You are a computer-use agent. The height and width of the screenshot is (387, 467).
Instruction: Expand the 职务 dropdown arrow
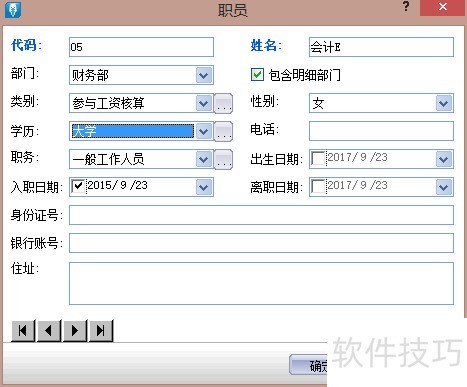[x=204, y=159]
